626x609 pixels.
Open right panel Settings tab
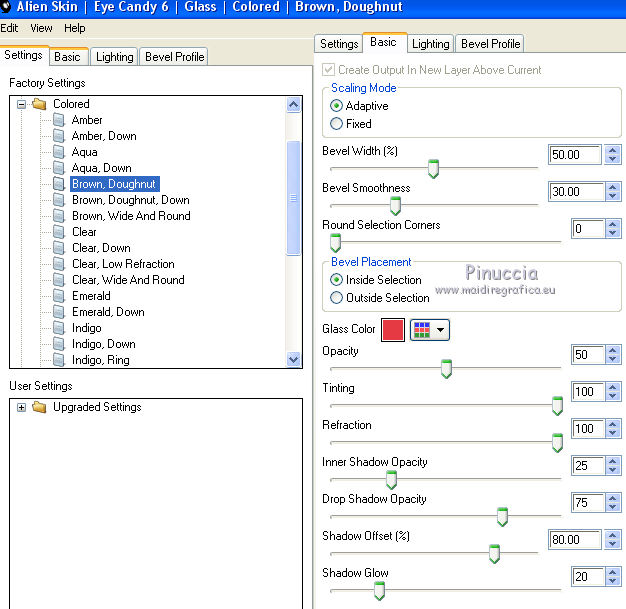point(339,44)
